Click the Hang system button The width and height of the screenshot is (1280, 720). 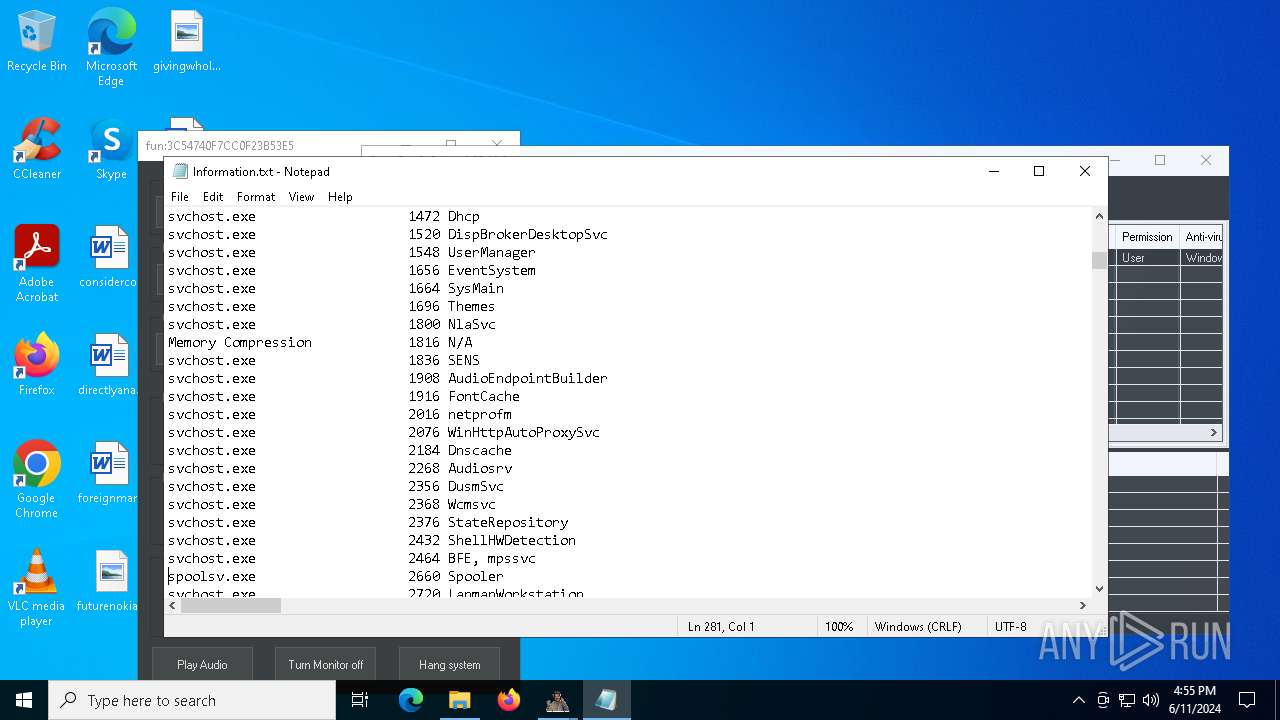click(x=449, y=664)
